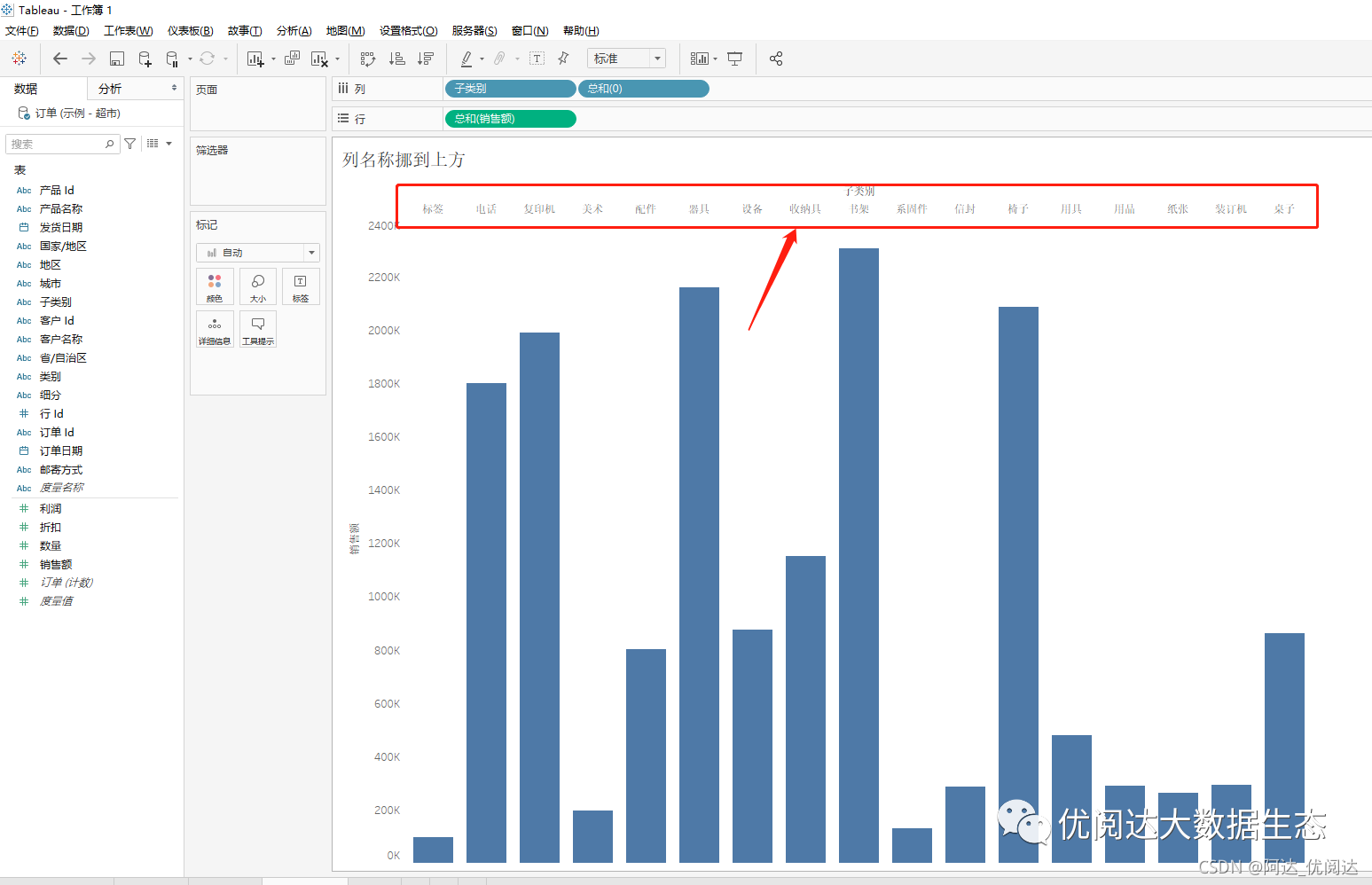Click the redo forward arrow
The image size is (1372, 885).
coord(89,59)
